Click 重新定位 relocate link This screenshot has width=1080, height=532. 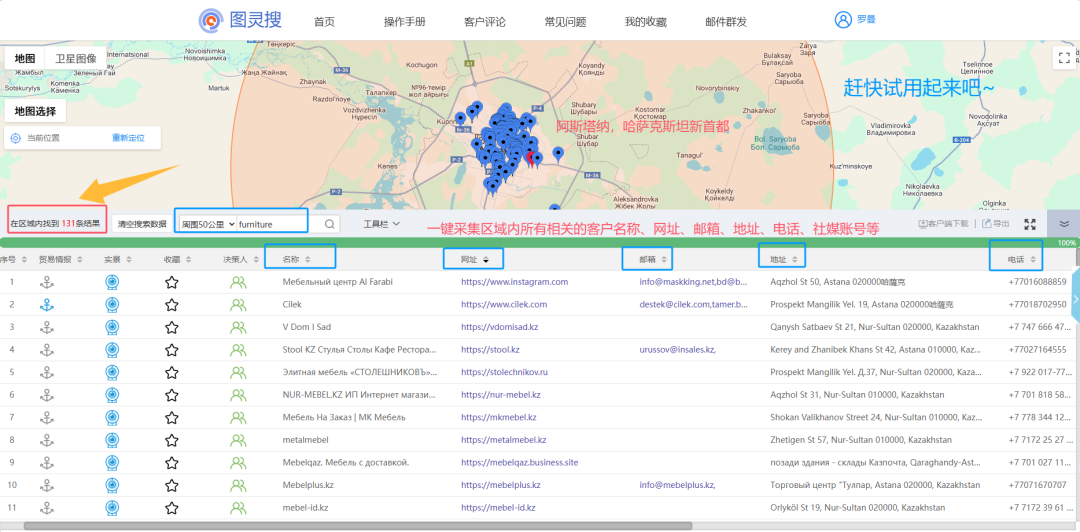click(x=129, y=138)
